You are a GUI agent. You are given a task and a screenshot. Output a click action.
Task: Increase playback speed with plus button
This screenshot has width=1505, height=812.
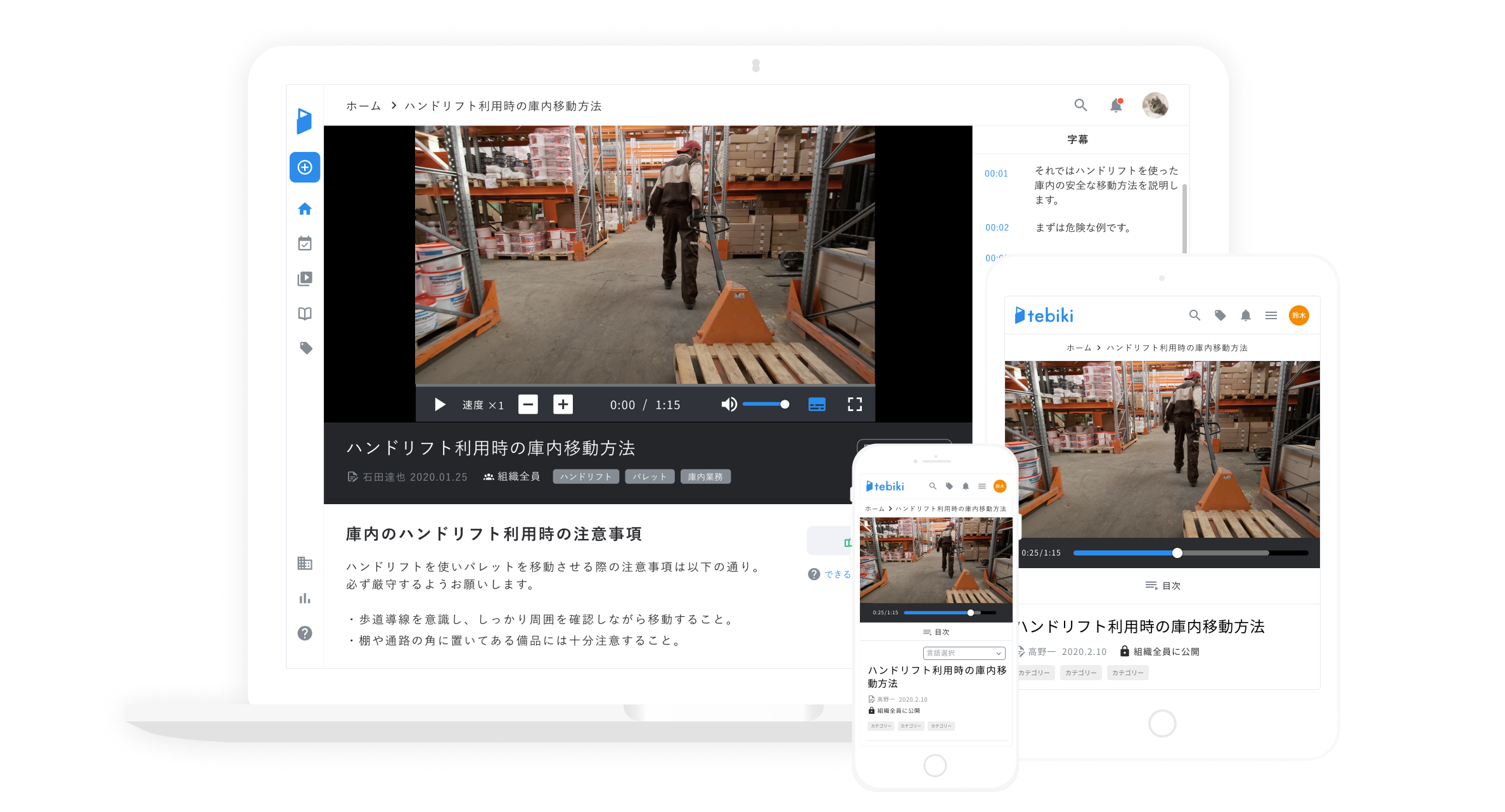click(x=563, y=404)
